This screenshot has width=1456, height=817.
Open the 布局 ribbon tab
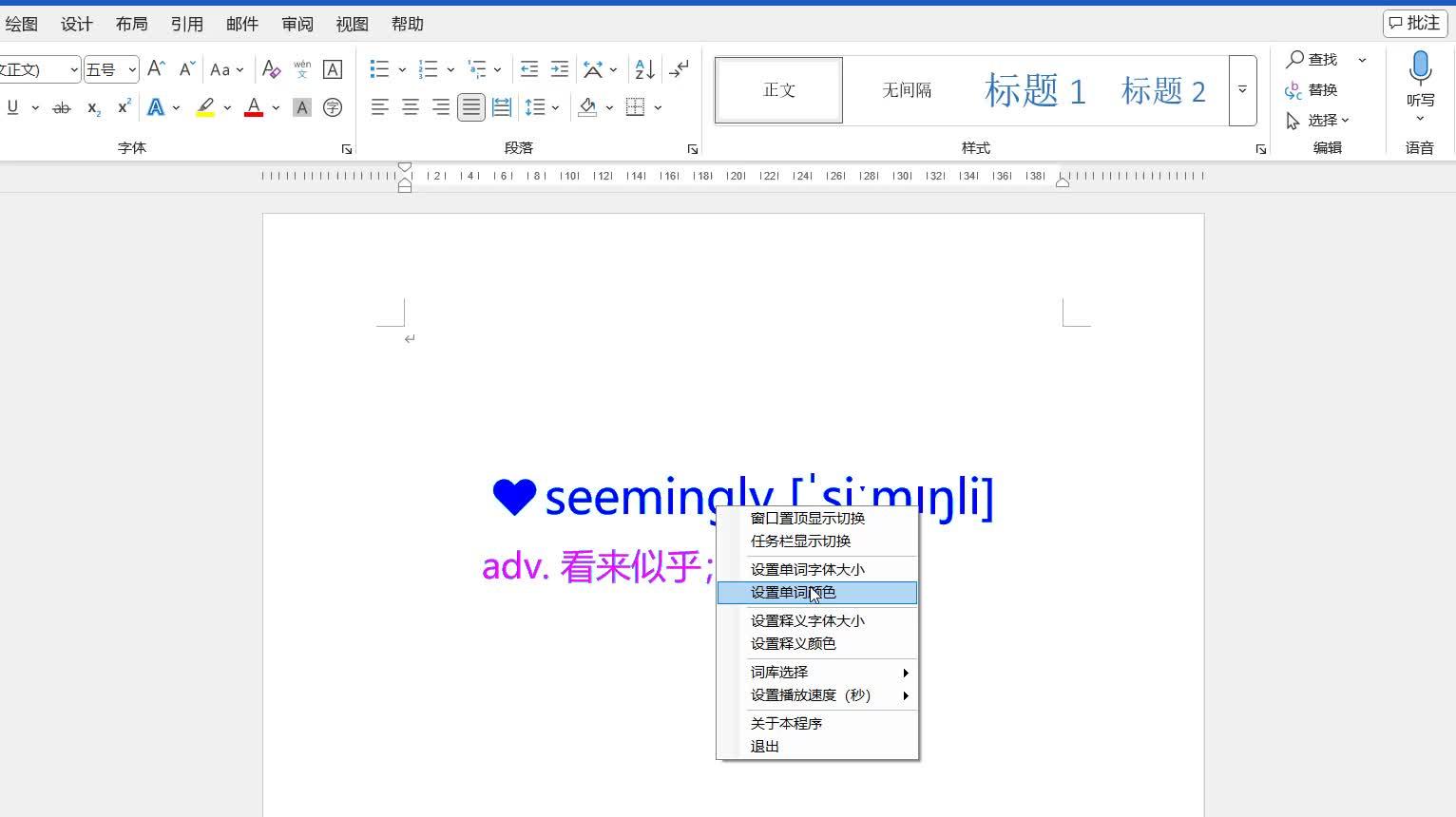pyautogui.click(x=132, y=24)
